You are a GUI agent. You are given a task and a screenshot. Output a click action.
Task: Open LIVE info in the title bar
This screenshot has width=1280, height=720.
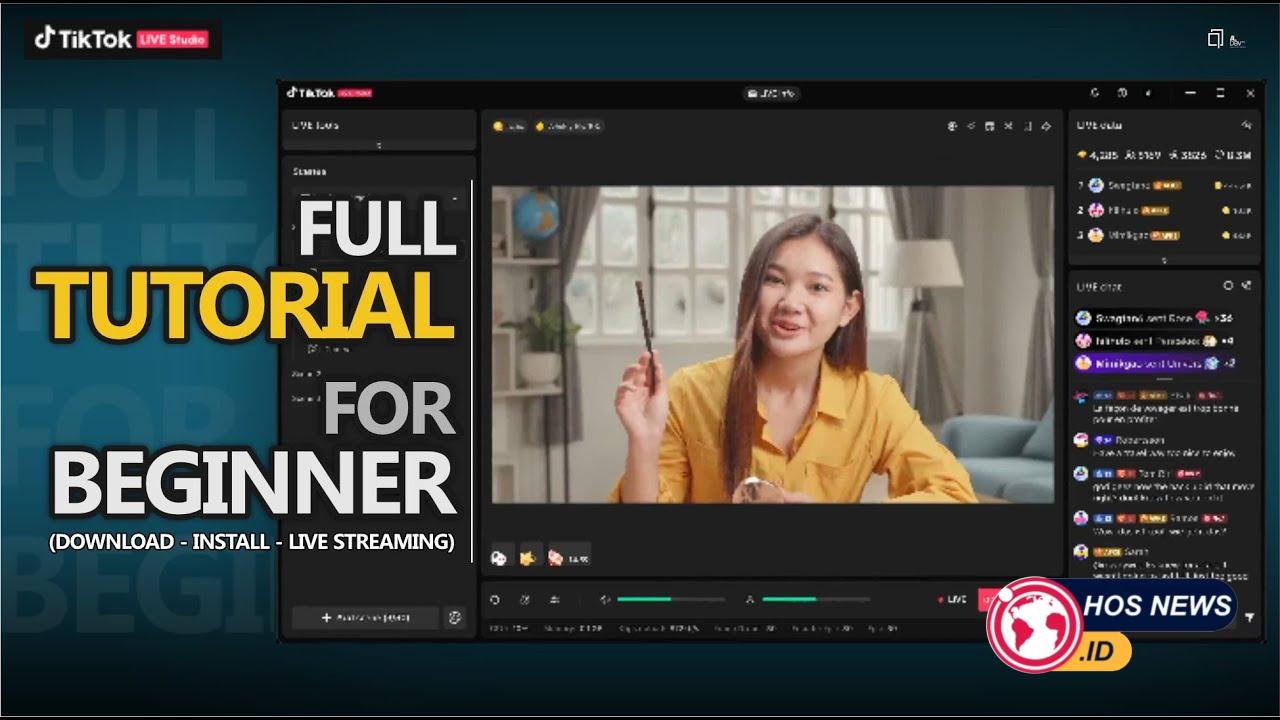coord(770,93)
